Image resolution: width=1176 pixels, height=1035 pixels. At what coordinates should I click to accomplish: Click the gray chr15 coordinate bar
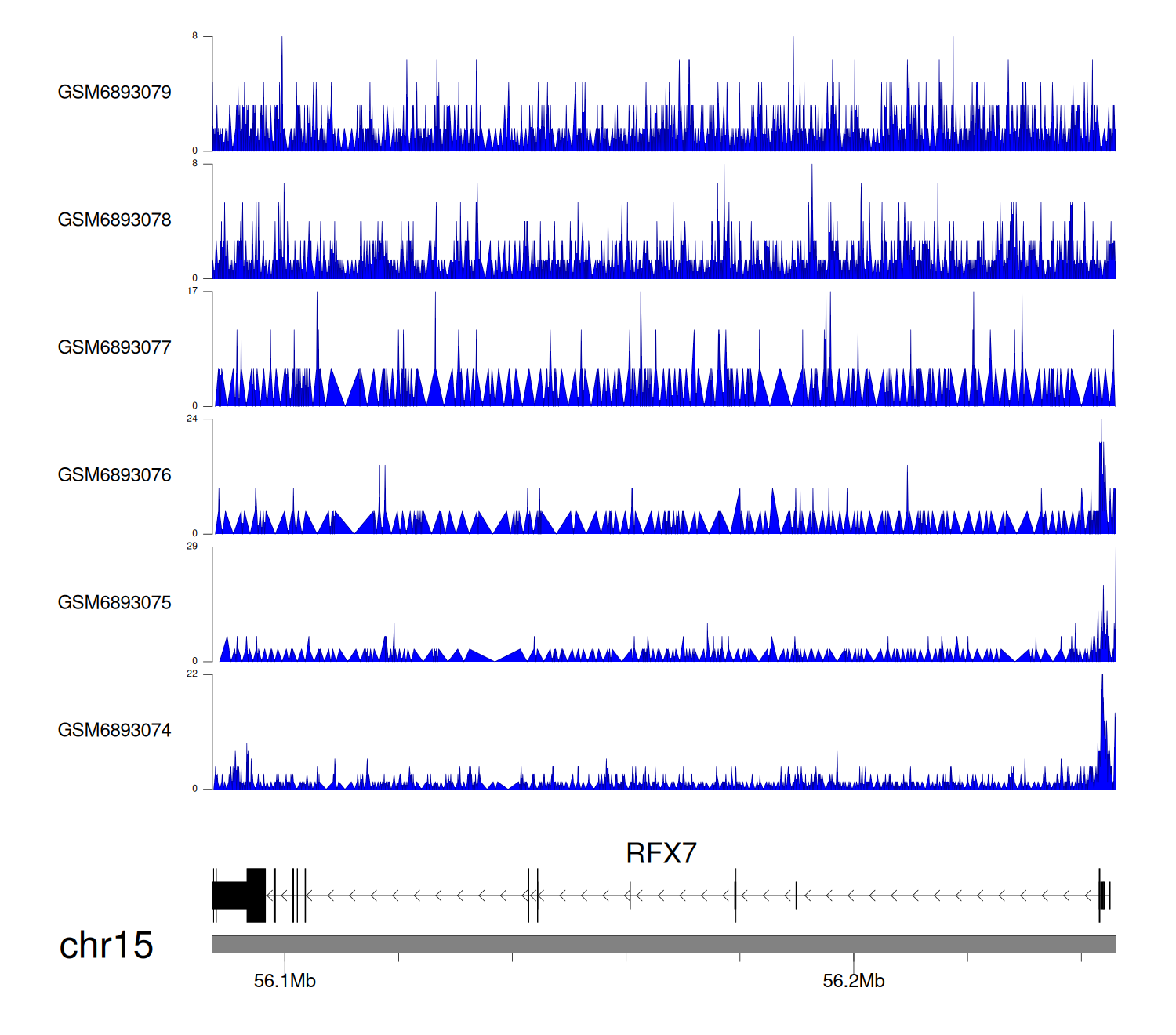663,944
